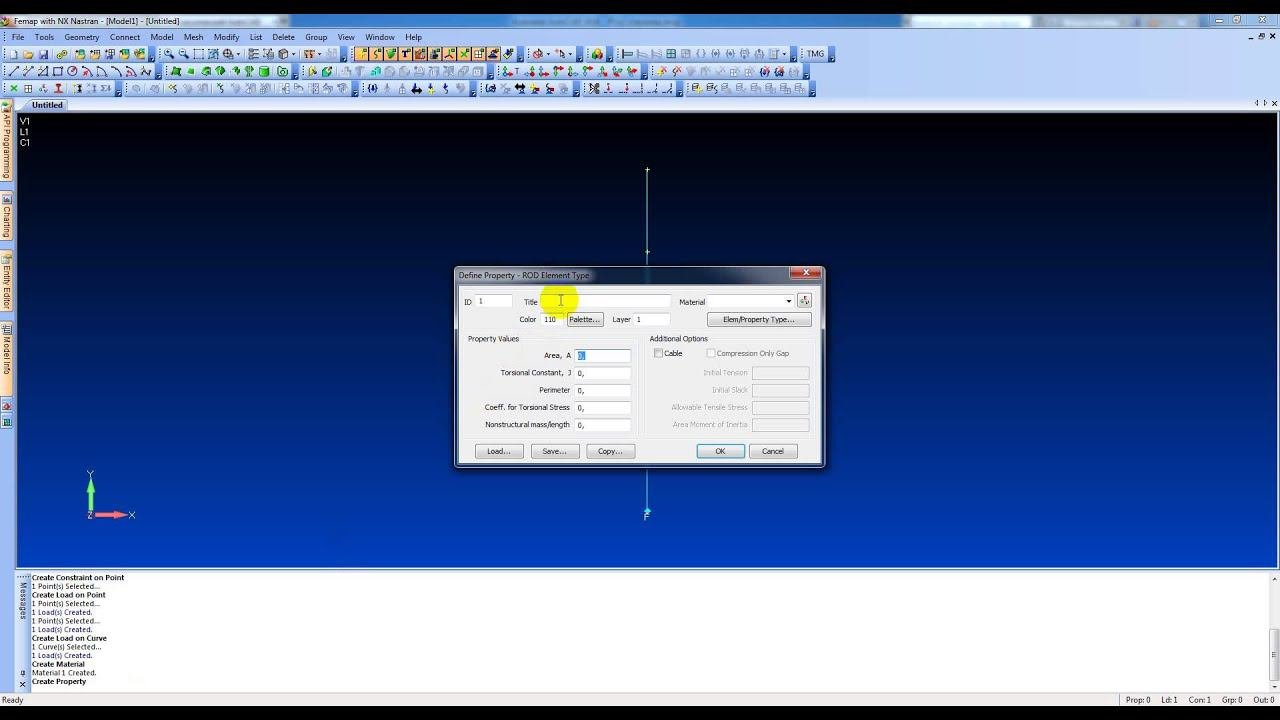This screenshot has width=1280, height=720.
Task: Click the New model icon
Action: coord(13,54)
